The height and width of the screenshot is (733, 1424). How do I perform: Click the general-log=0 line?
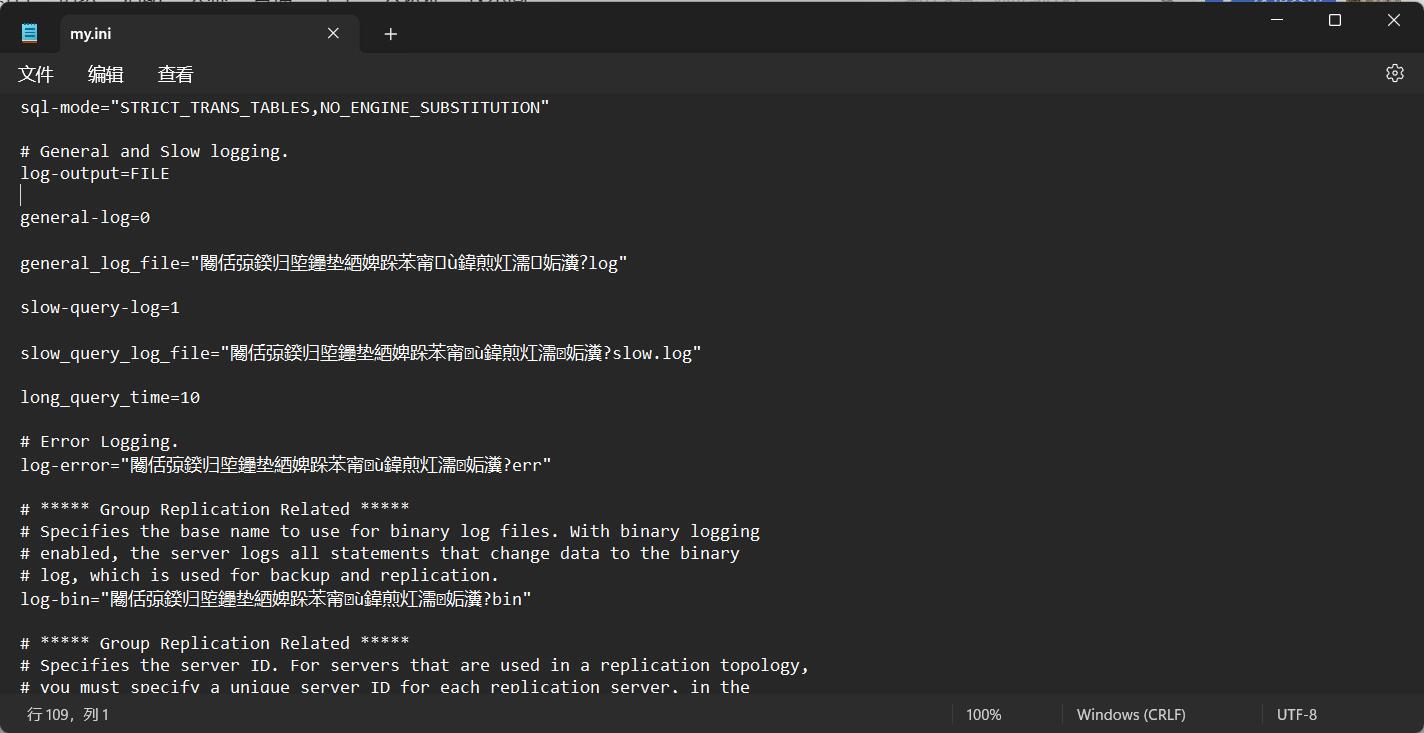(x=85, y=217)
